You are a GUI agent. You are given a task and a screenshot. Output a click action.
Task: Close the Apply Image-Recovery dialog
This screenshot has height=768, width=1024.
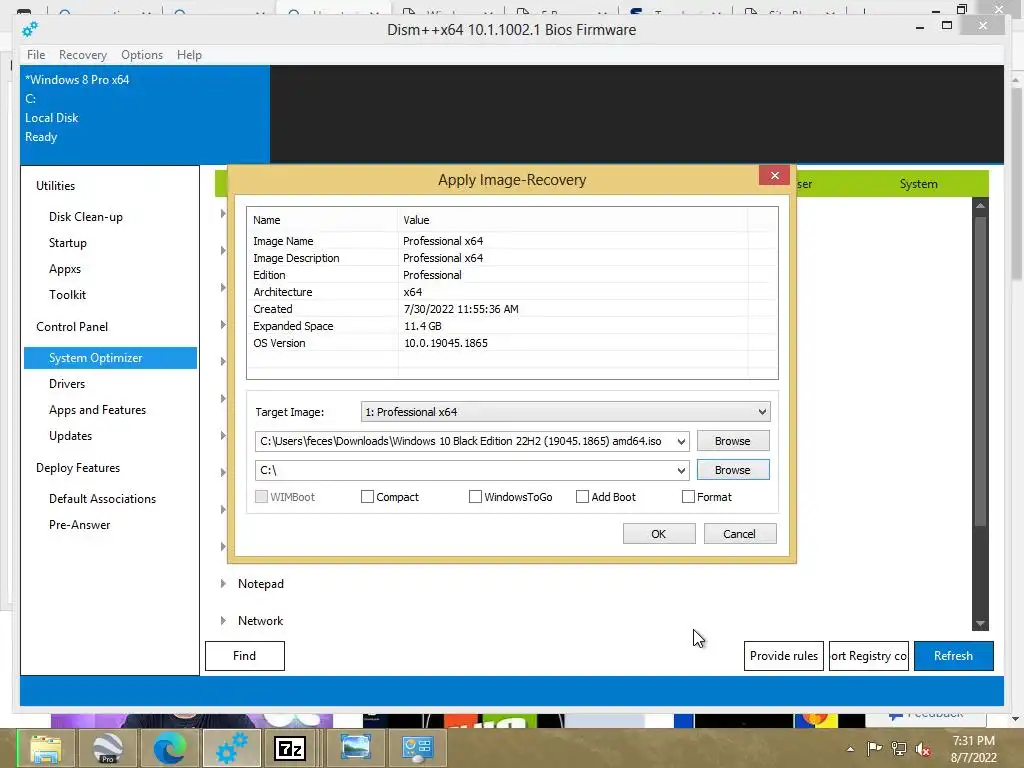coord(775,175)
